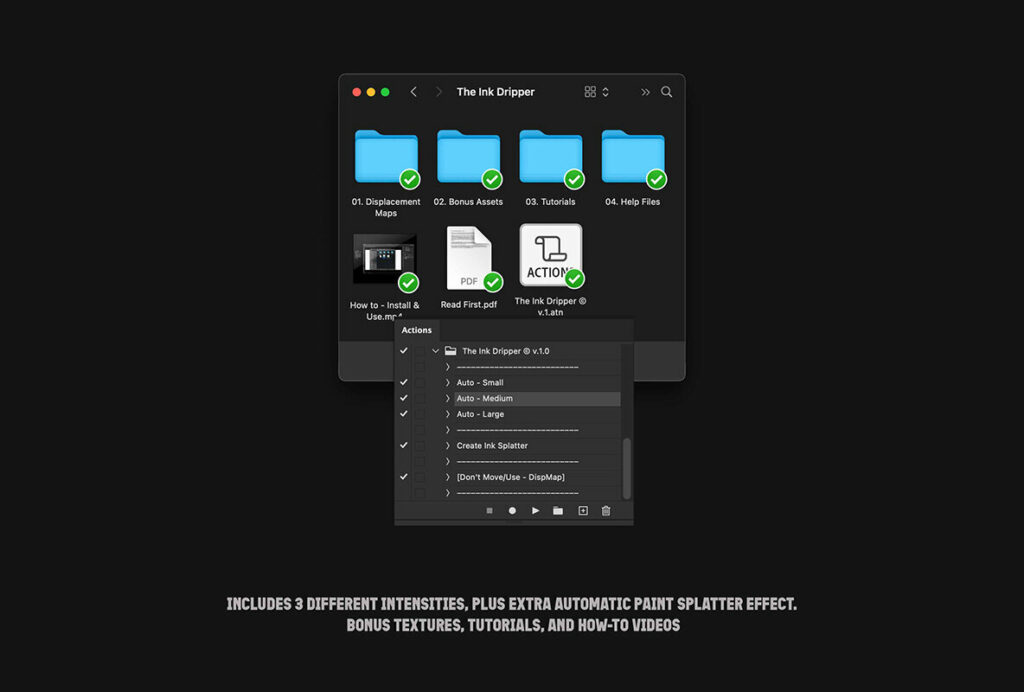The image size is (1024, 692).
Task: Open the Finder search magnifier
Action: click(666, 92)
